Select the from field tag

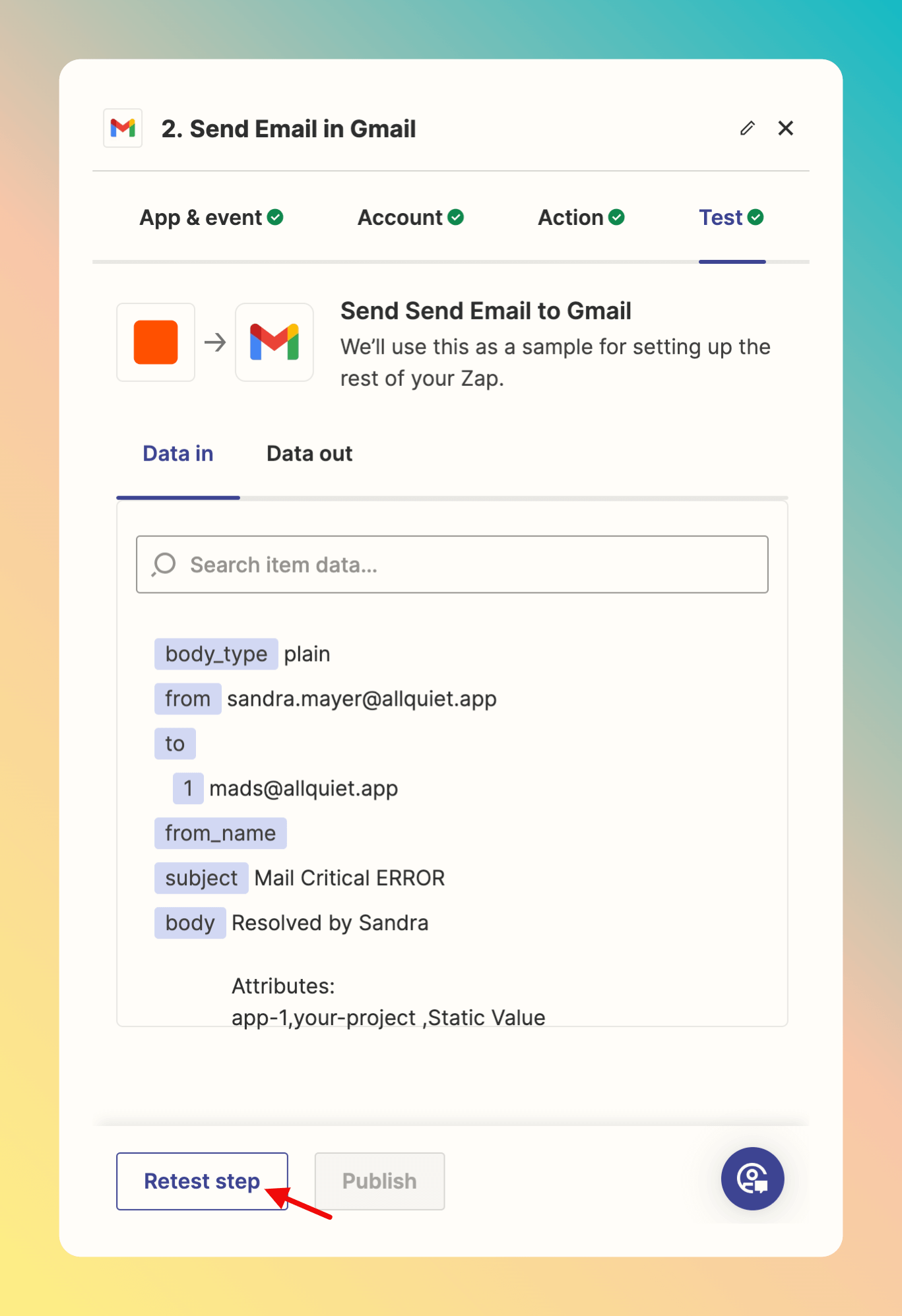click(x=187, y=699)
